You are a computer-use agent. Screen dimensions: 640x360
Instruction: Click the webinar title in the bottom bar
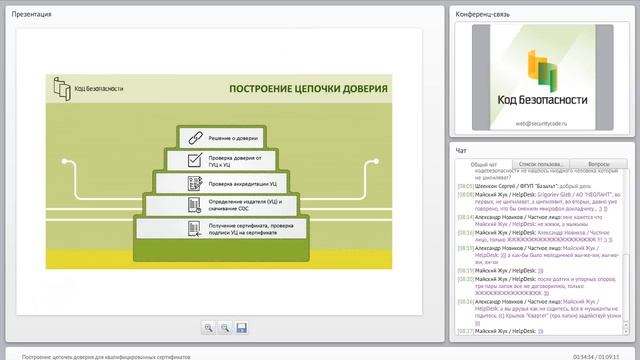(x=106, y=357)
